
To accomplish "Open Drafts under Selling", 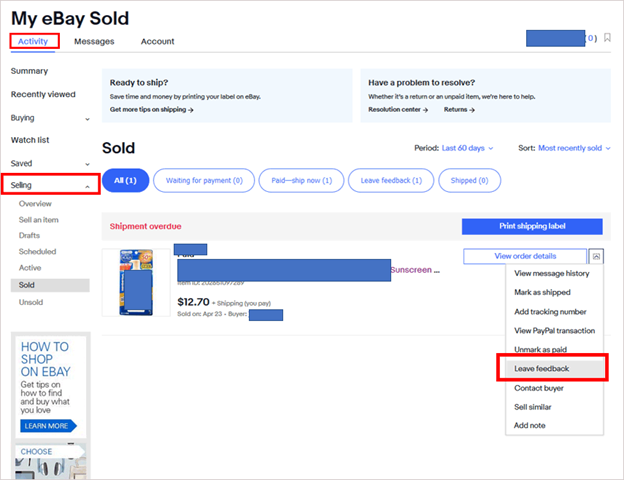I will pyautogui.click(x=29, y=236).
